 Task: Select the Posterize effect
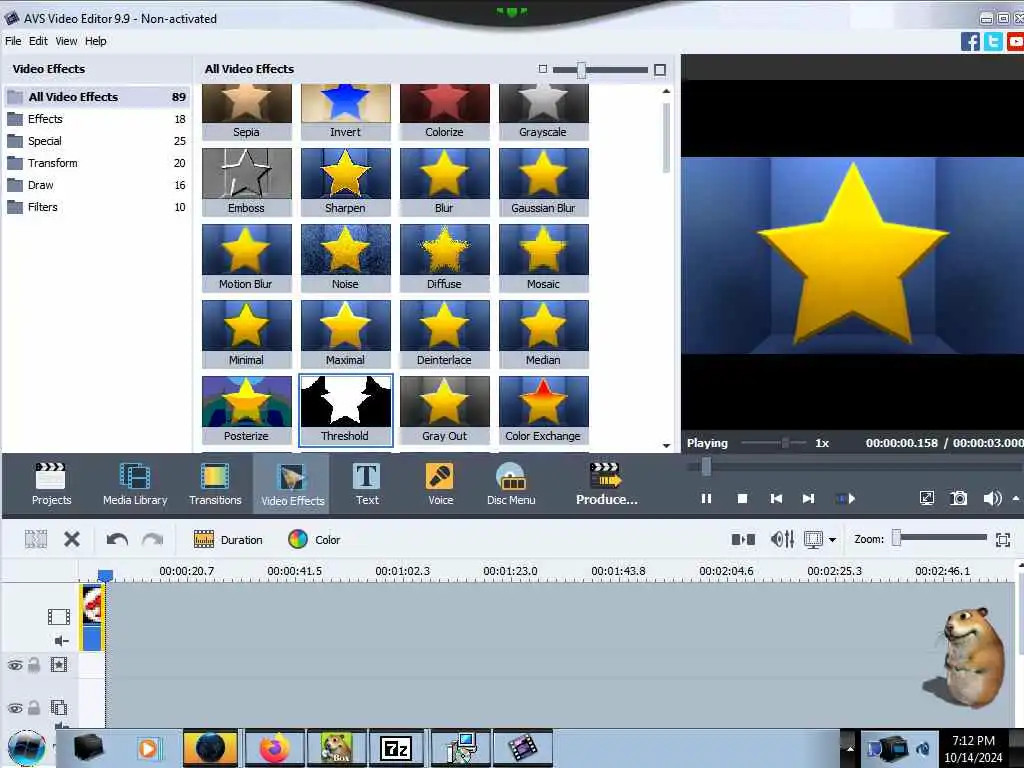click(x=246, y=409)
